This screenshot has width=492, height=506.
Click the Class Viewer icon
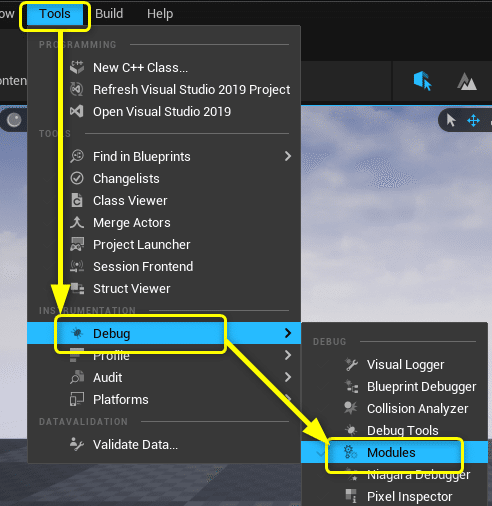click(77, 200)
